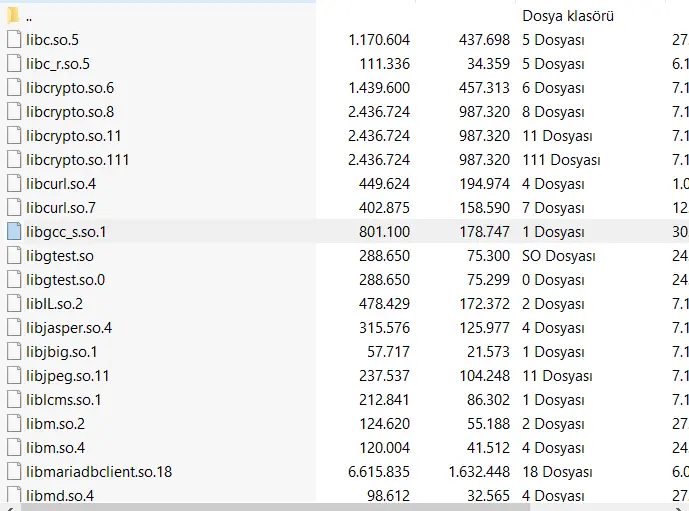Click the libcrypto.so.111 file icon

click(x=14, y=159)
